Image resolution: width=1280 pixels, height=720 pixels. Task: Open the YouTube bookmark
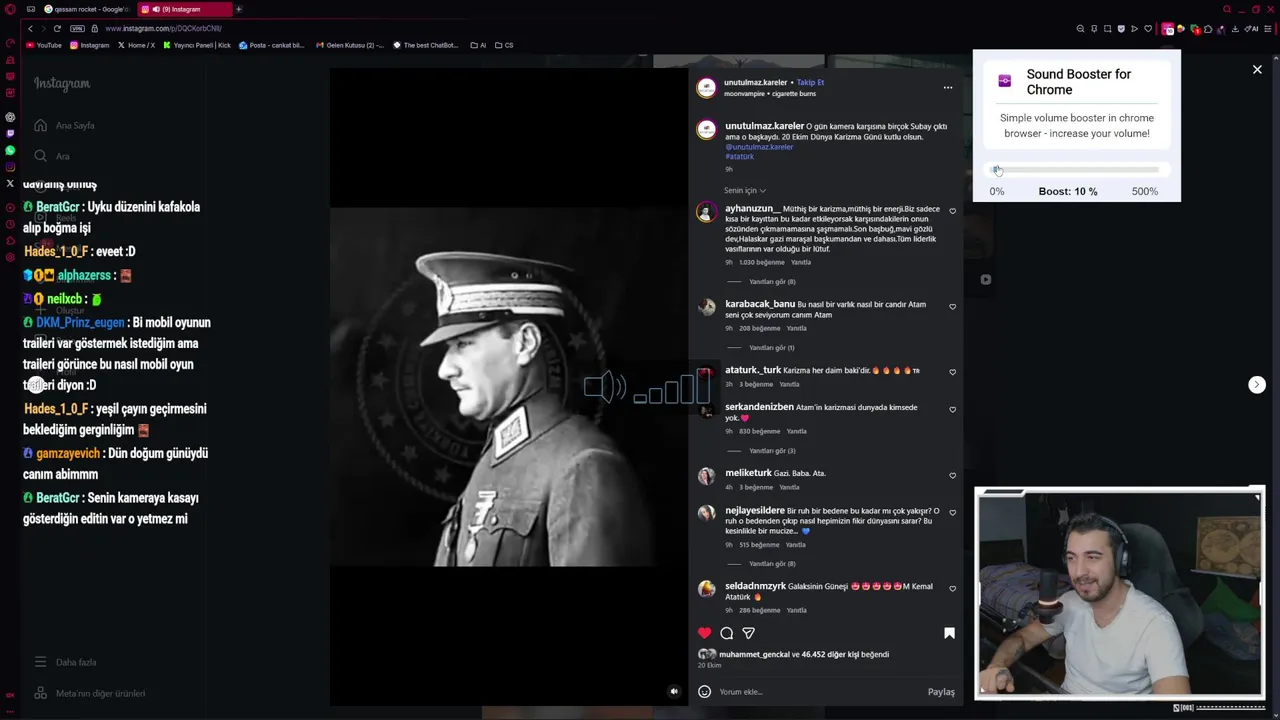point(44,45)
